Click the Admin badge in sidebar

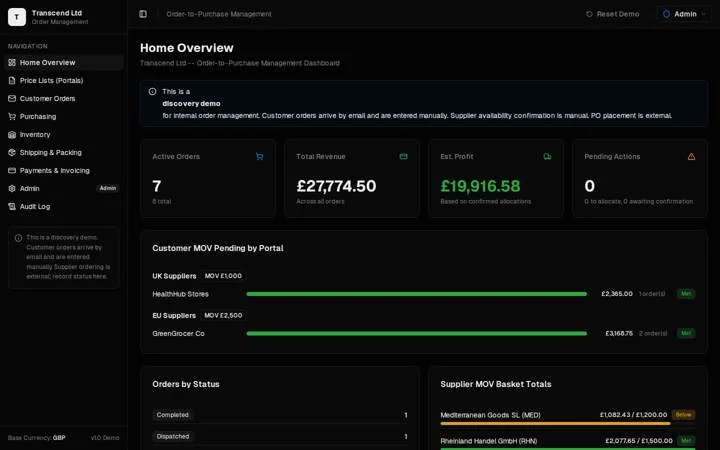(108, 188)
